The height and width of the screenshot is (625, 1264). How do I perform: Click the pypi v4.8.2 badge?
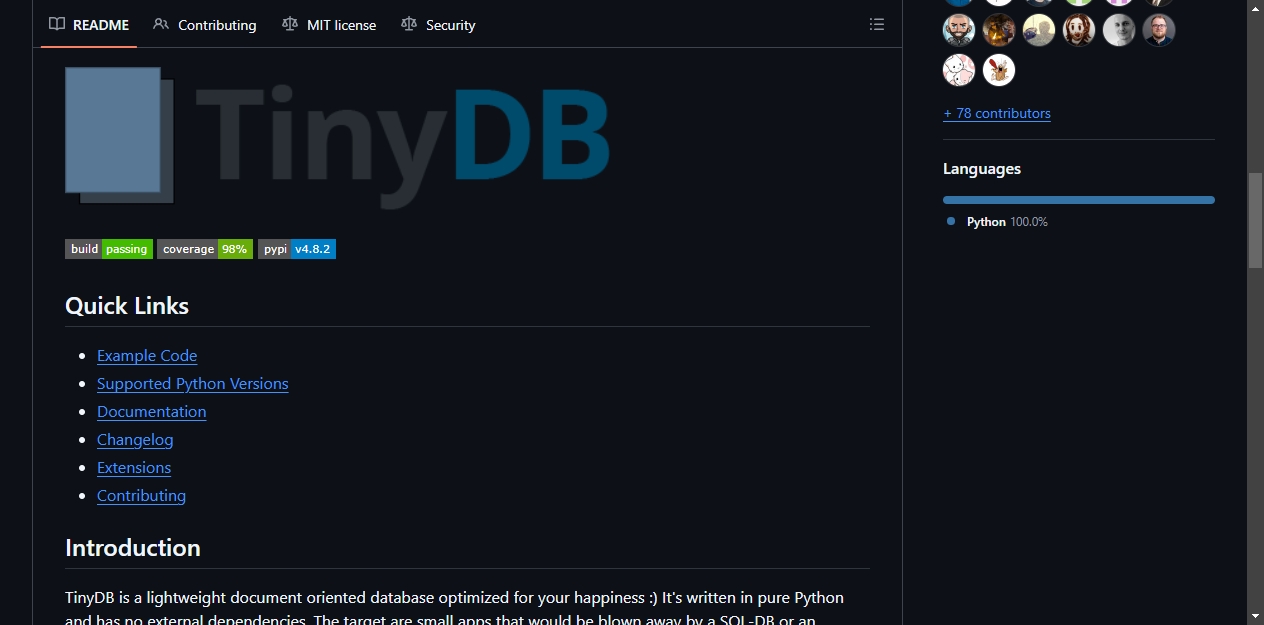coord(297,249)
